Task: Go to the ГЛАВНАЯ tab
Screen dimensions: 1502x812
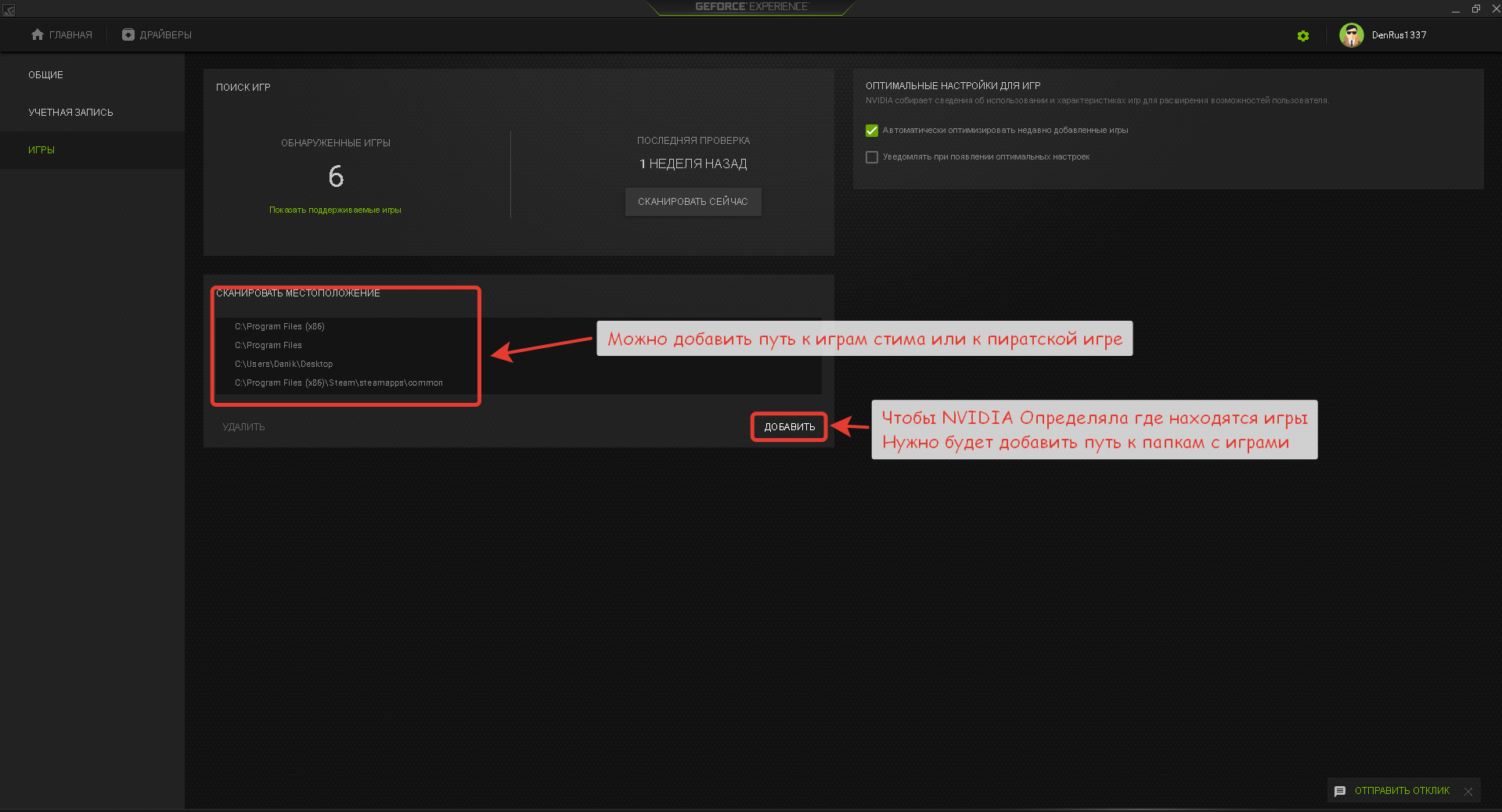Action: (61, 35)
